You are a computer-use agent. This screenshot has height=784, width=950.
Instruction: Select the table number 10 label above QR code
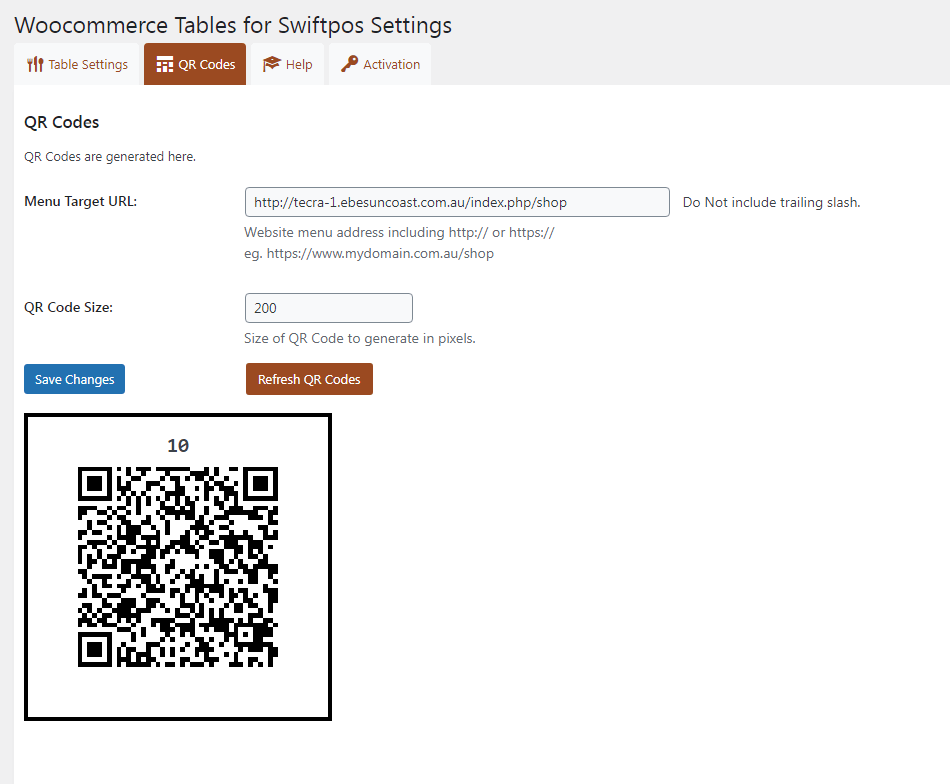pyautogui.click(x=178, y=446)
